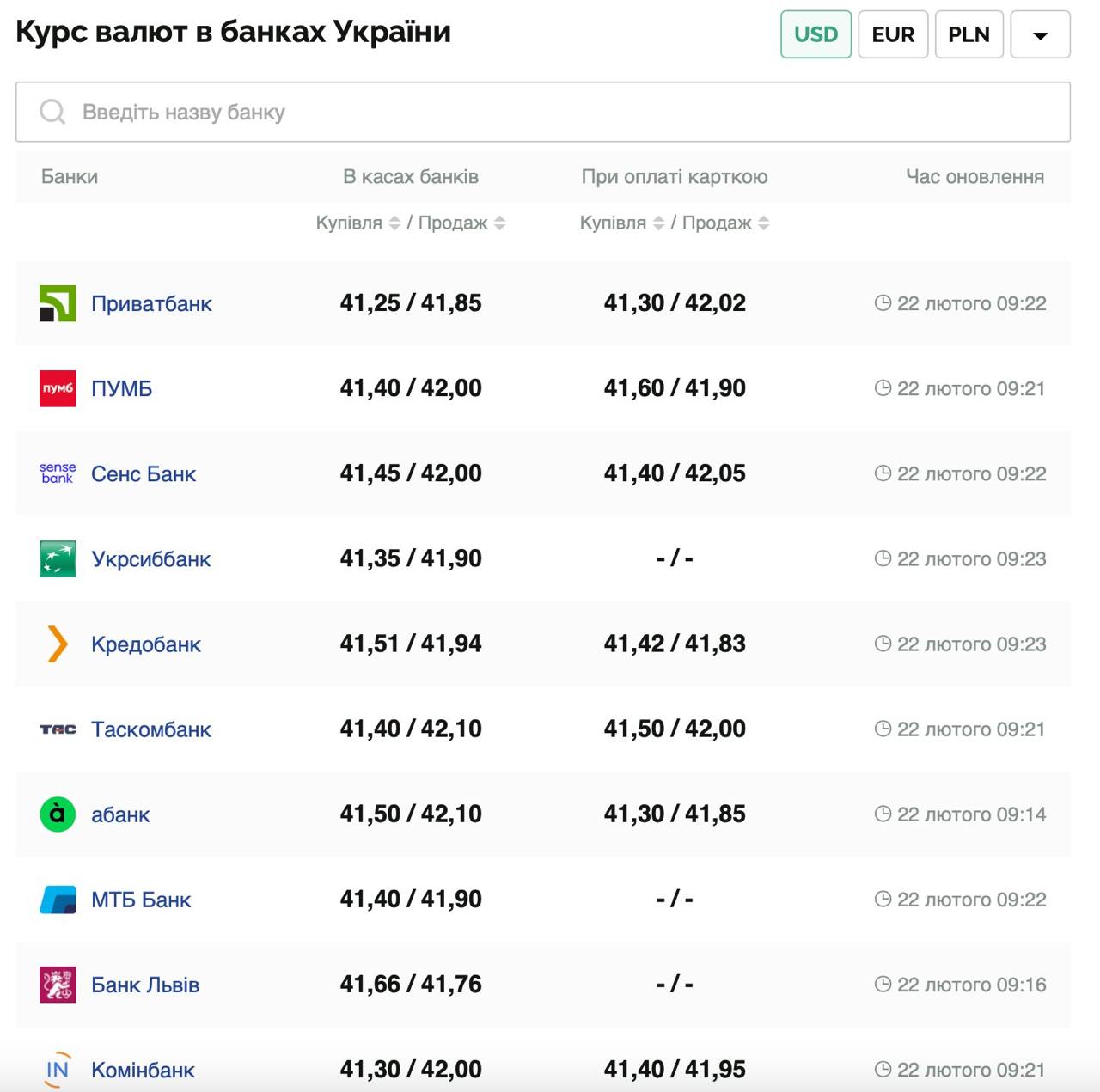Click the Privatbank logo icon
Screen dimensions: 1100x1092
pos(58,303)
